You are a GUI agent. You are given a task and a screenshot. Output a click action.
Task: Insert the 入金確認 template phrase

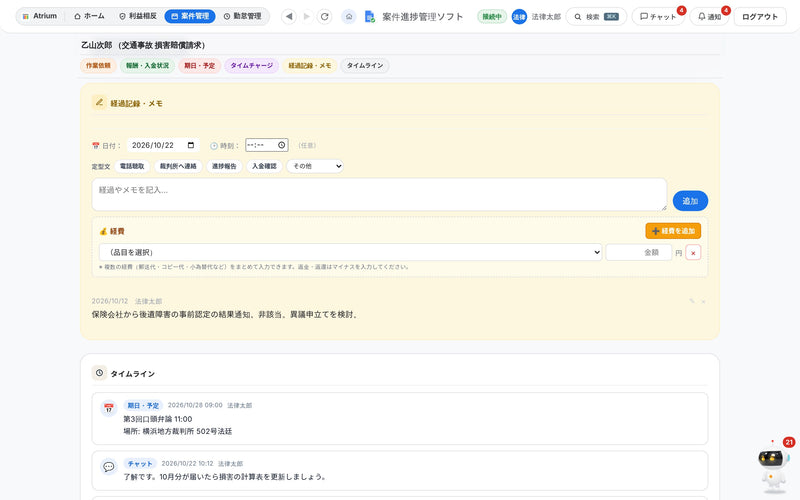(x=264, y=166)
